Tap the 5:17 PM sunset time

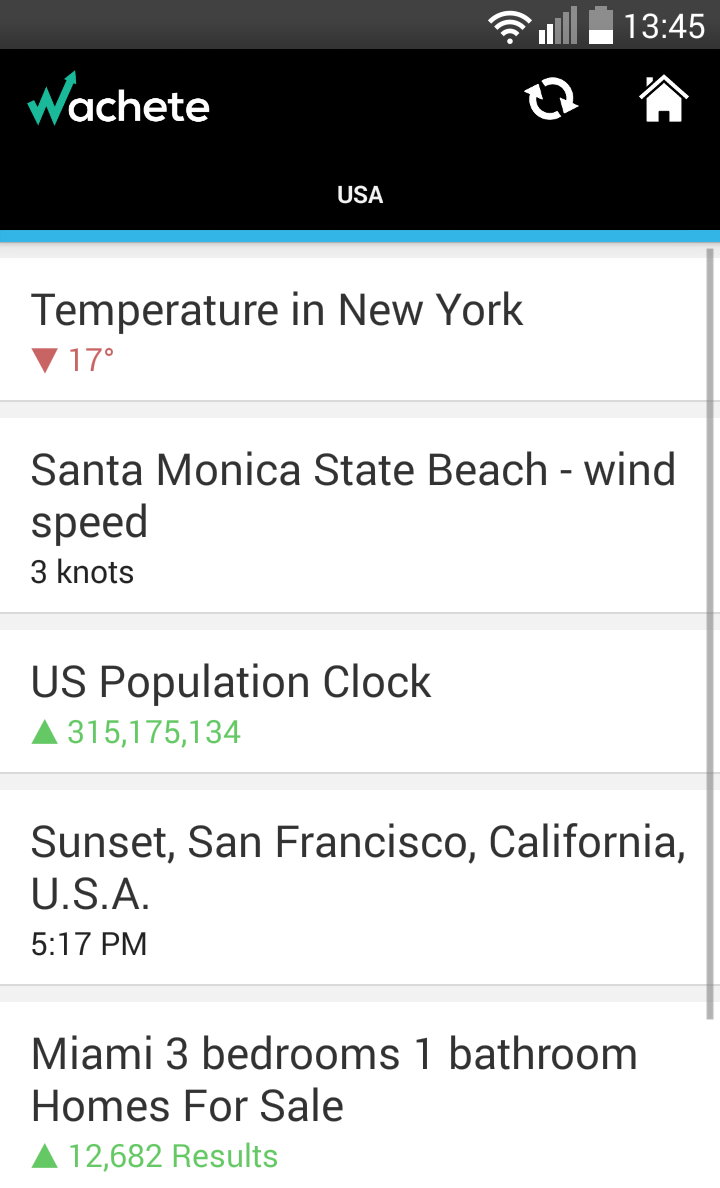(x=89, y=944)
